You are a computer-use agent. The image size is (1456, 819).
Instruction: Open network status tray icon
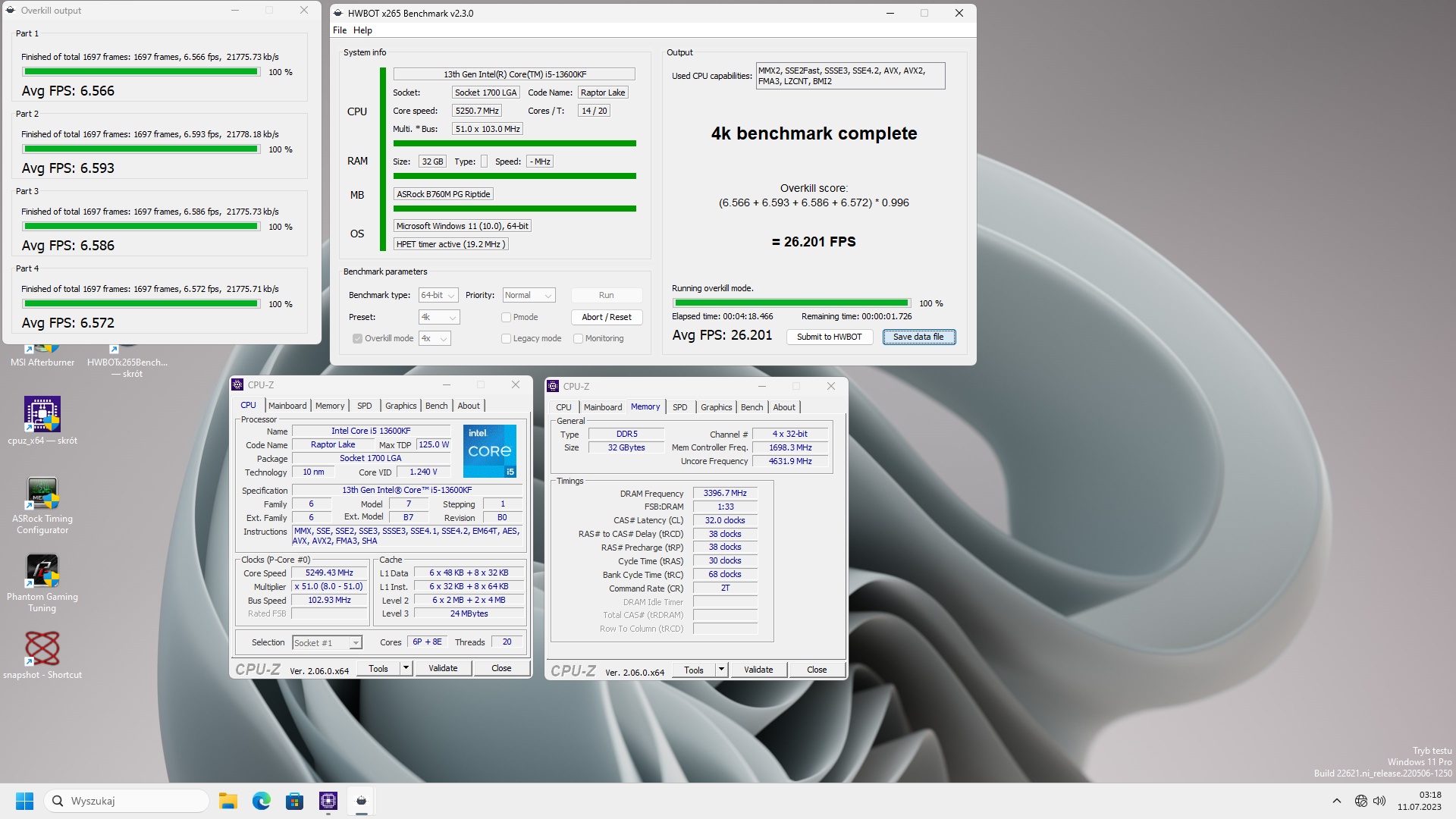pyautogui.click(x=1361, y=801)
